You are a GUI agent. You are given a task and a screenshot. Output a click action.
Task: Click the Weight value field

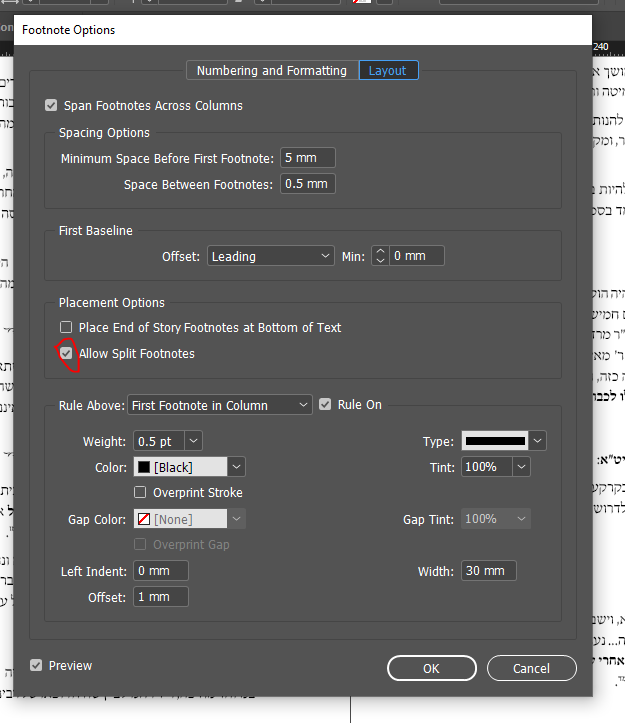(x=159, y=441)
